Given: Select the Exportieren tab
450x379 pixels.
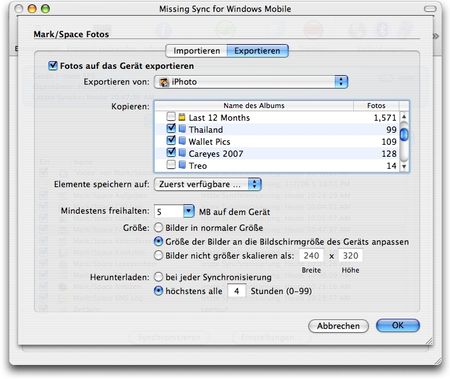Looking at the screenshot, I should click(257, 51).
